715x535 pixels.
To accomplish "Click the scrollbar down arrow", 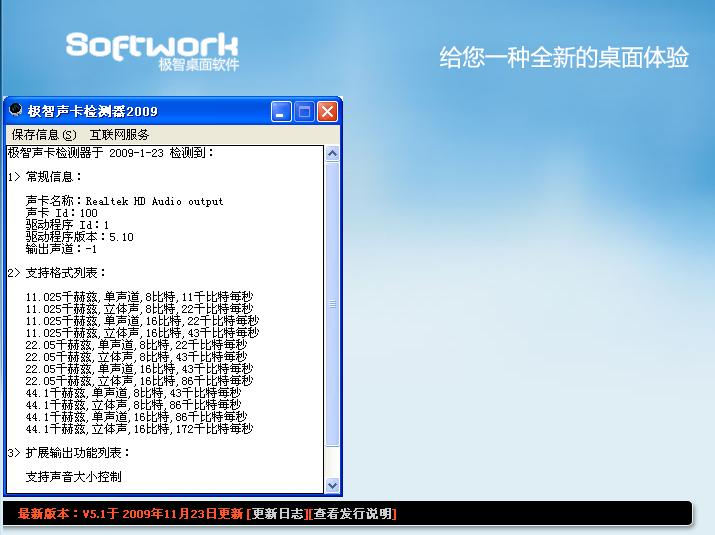I will coord(332,485).
